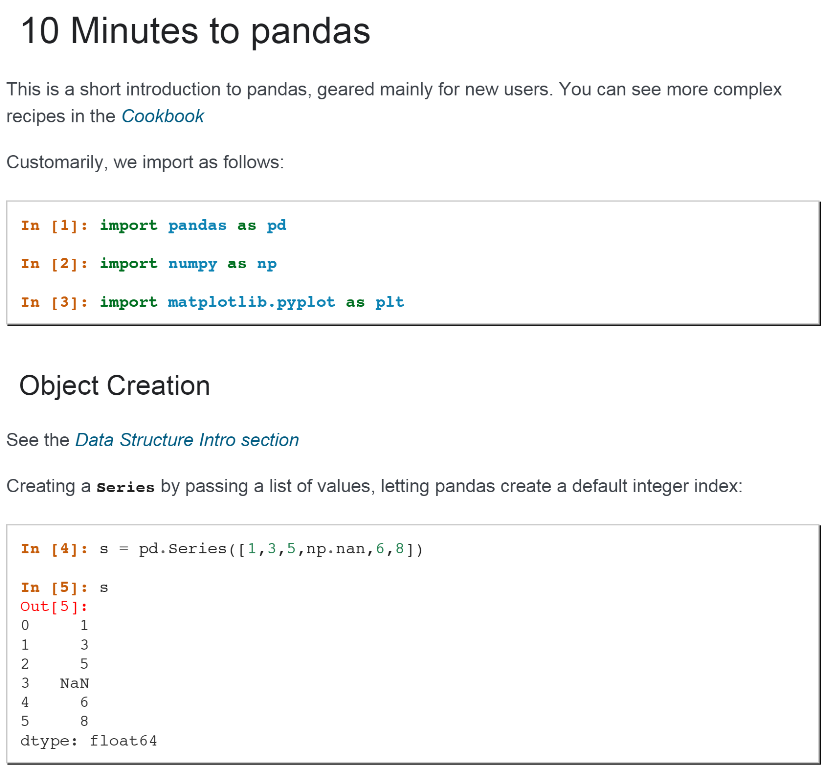Click matplotlib.pyplot in the third import
Viewport: 833px width, 772px height.
(251, 302)
